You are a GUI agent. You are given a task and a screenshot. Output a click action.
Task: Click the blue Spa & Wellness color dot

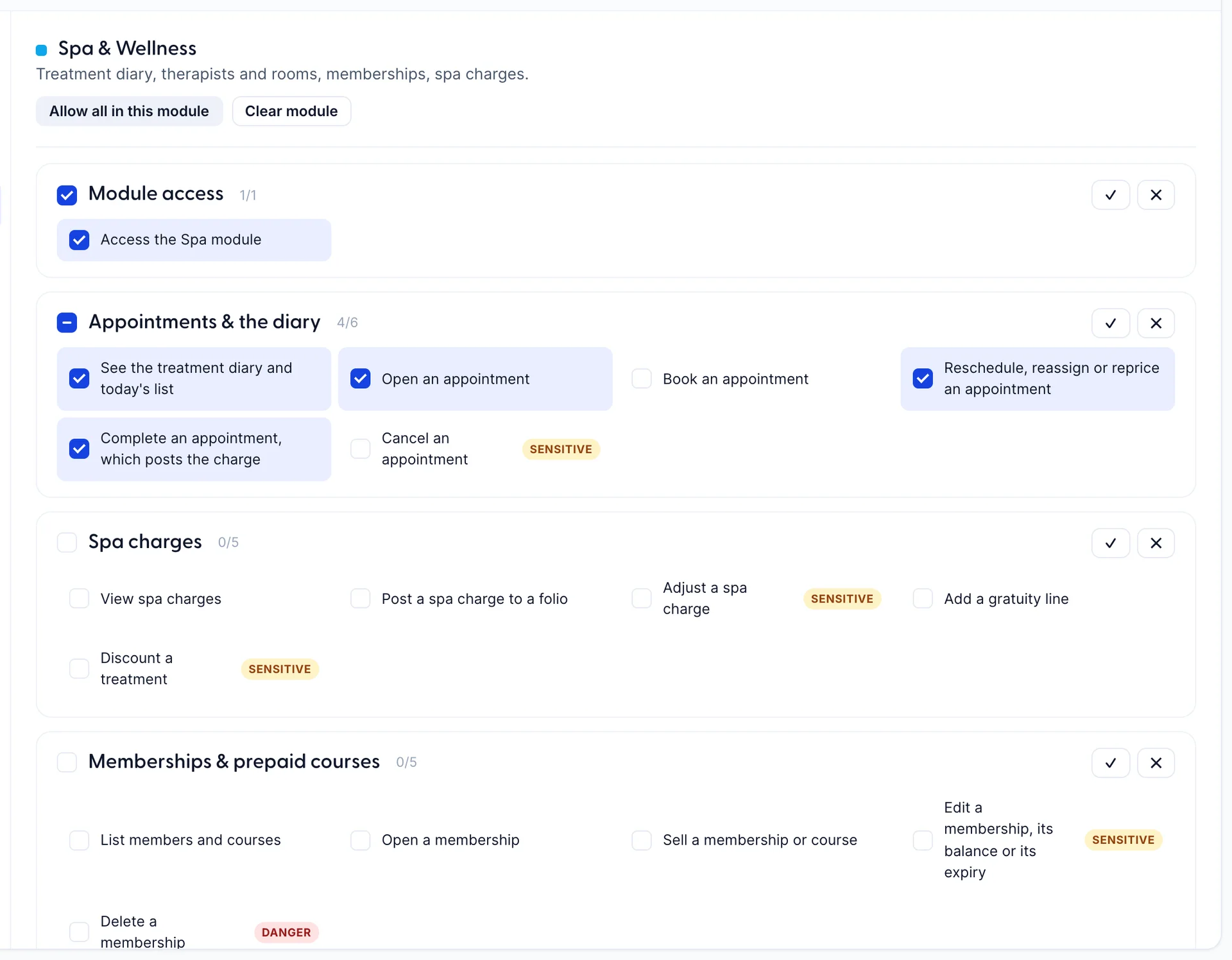(41, 50)
